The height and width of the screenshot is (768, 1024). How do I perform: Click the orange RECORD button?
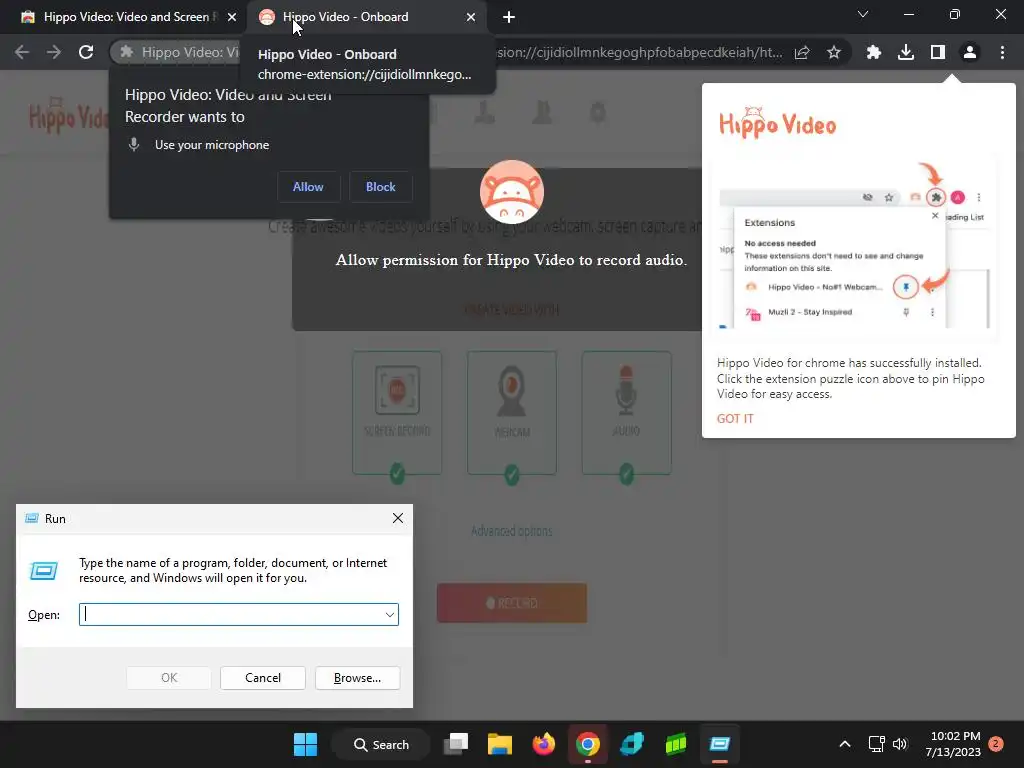[x=512, y=603]
